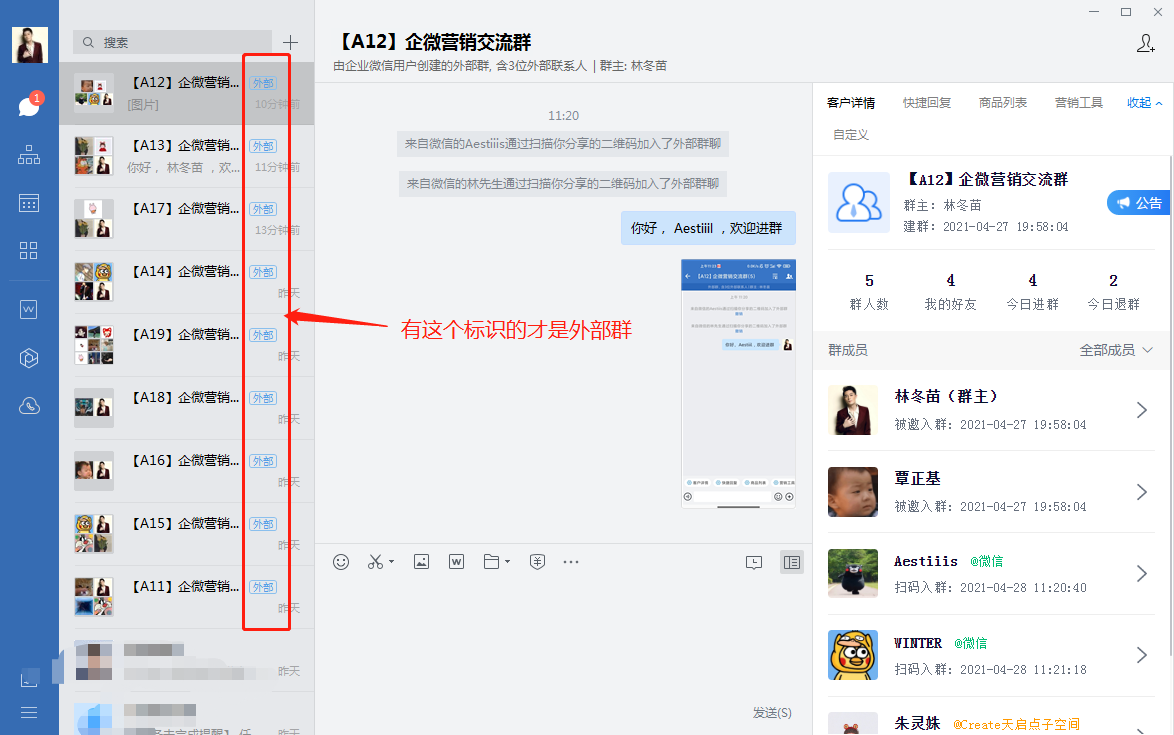This screenshot has width=1174, height=735.
Task: Switch to the 客户详情 tab
Action: click(x=851, y=103)
